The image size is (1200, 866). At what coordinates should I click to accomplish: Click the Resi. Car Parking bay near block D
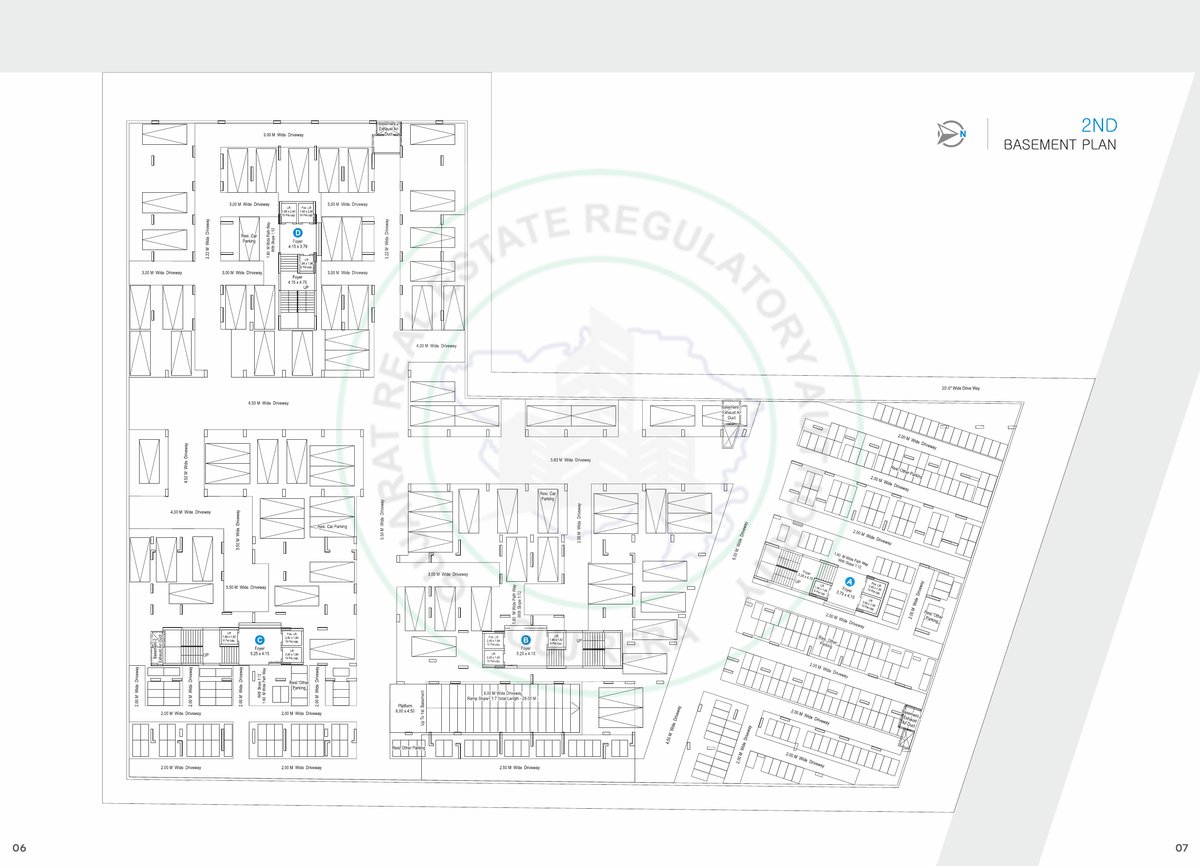[x=248, y=239]
